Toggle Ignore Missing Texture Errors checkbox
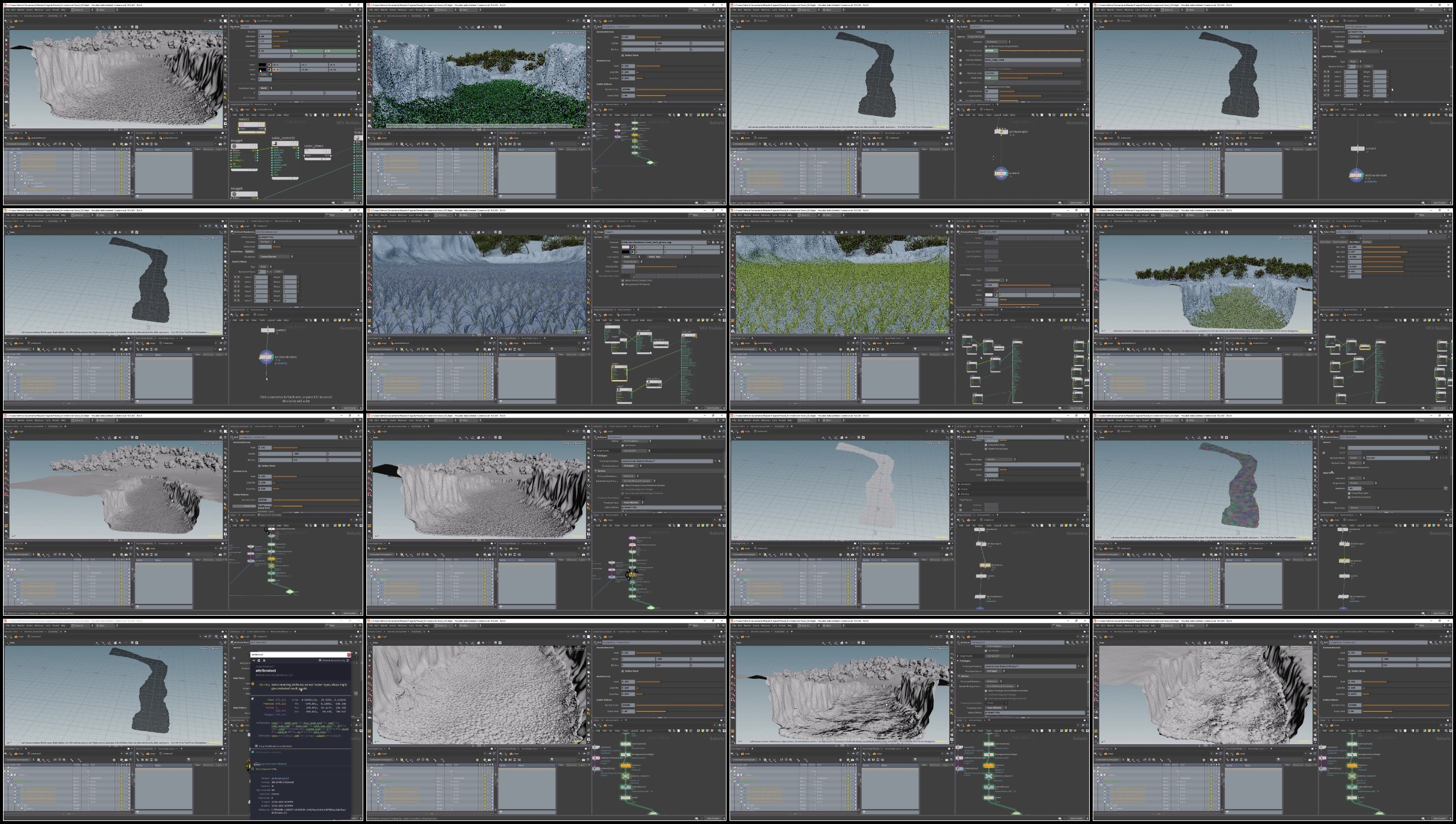The height and width of the screenshot is (824, 1456). [623, 280]
